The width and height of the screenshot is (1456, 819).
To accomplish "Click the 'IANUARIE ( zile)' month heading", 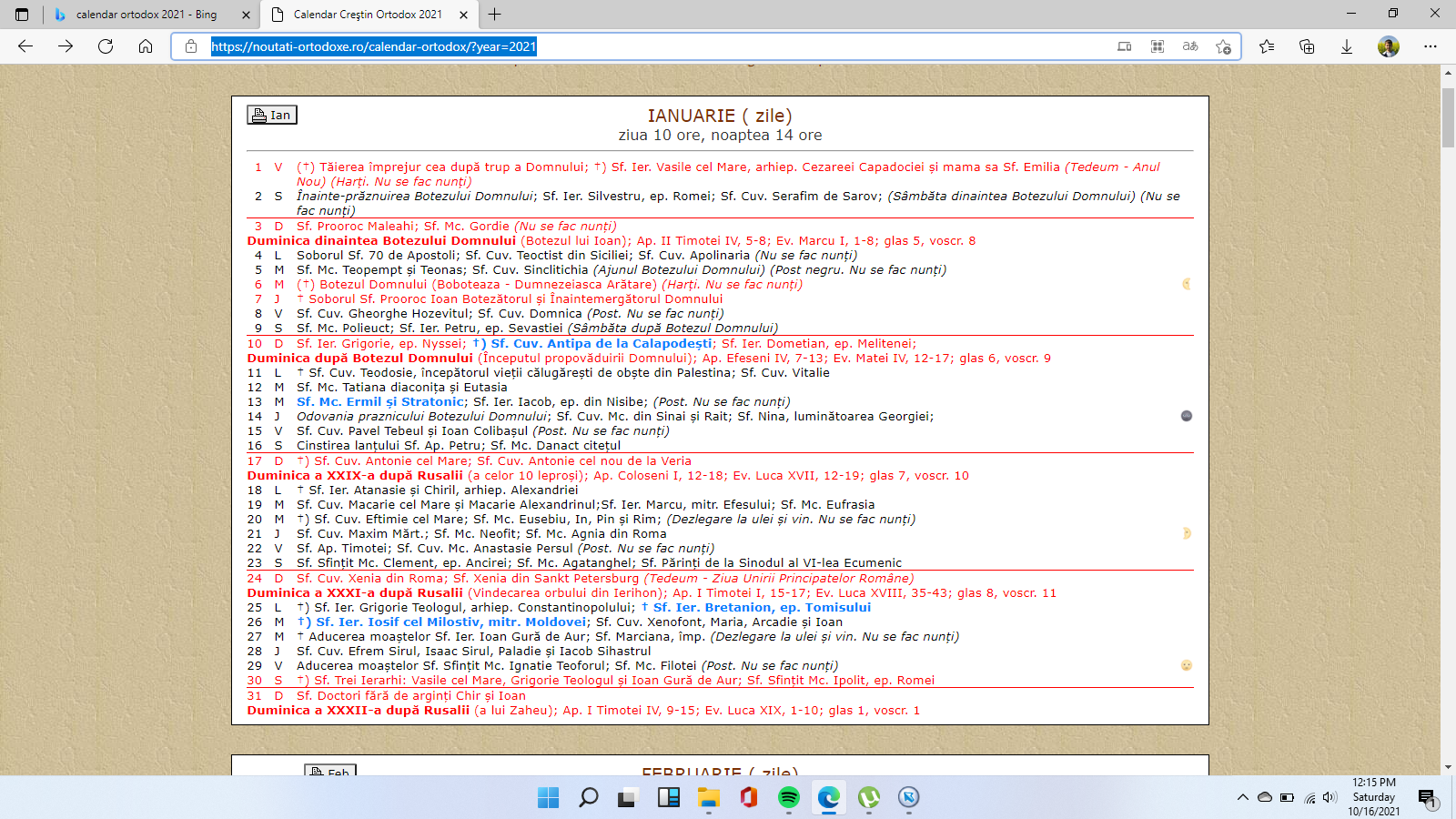I will point(720,116).
